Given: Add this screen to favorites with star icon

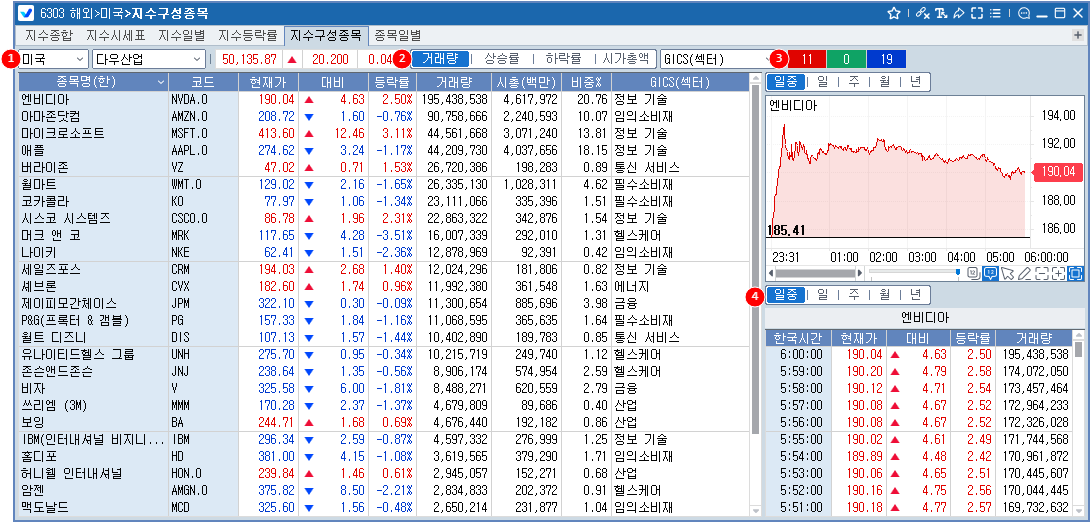Looking at the screenshot, I should 894,13.
